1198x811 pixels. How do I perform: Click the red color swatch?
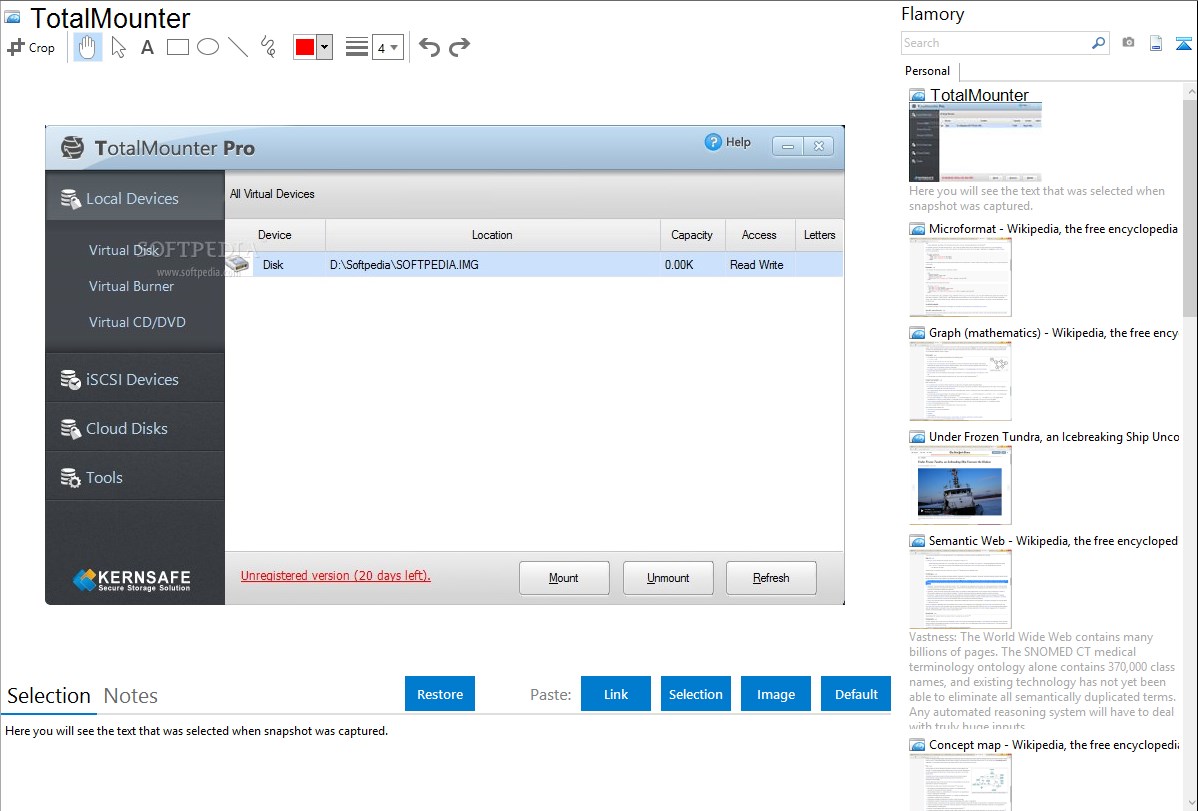(305, 47)
